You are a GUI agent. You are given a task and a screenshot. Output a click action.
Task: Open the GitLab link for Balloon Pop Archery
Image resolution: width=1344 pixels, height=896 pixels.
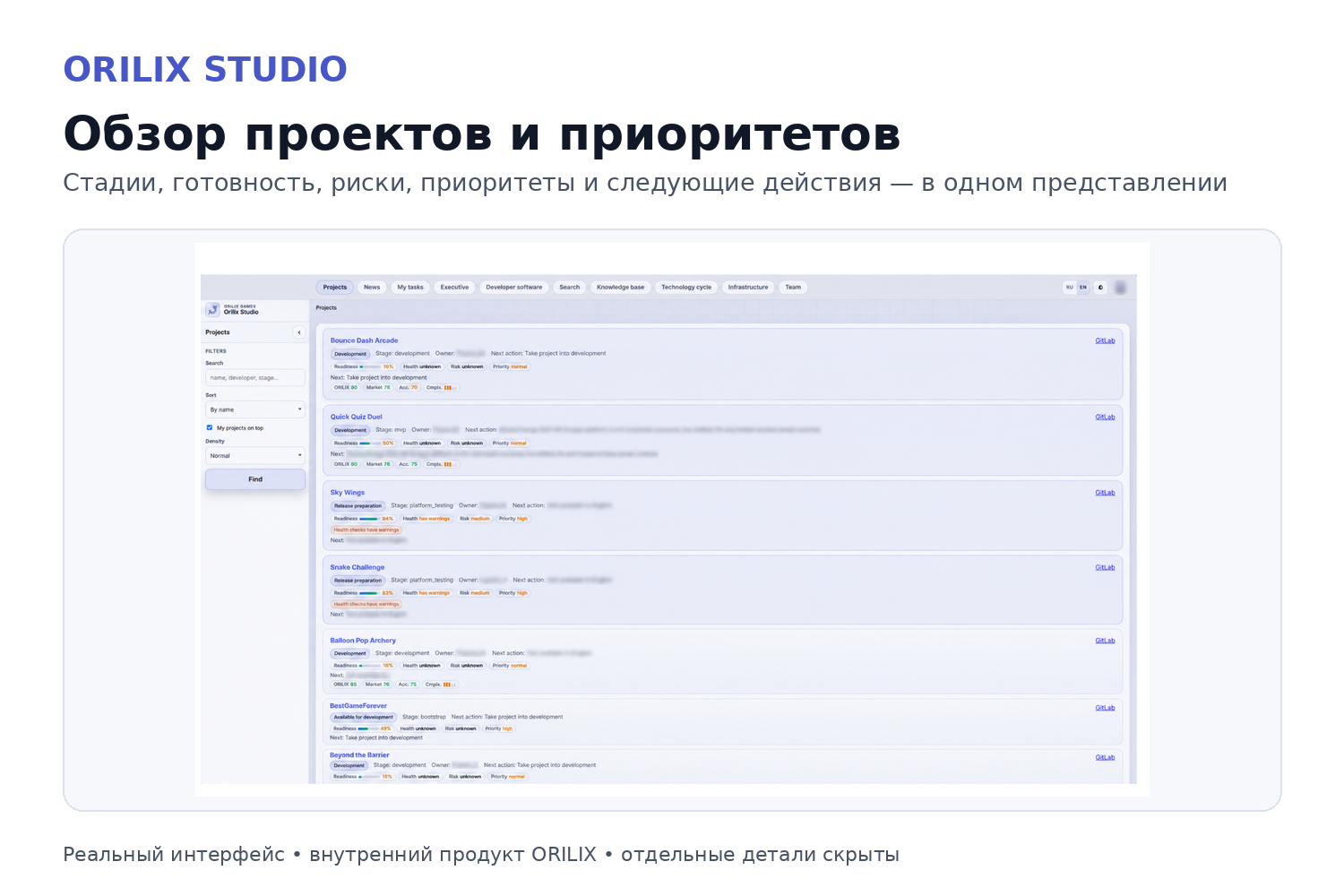(1105, 641)
